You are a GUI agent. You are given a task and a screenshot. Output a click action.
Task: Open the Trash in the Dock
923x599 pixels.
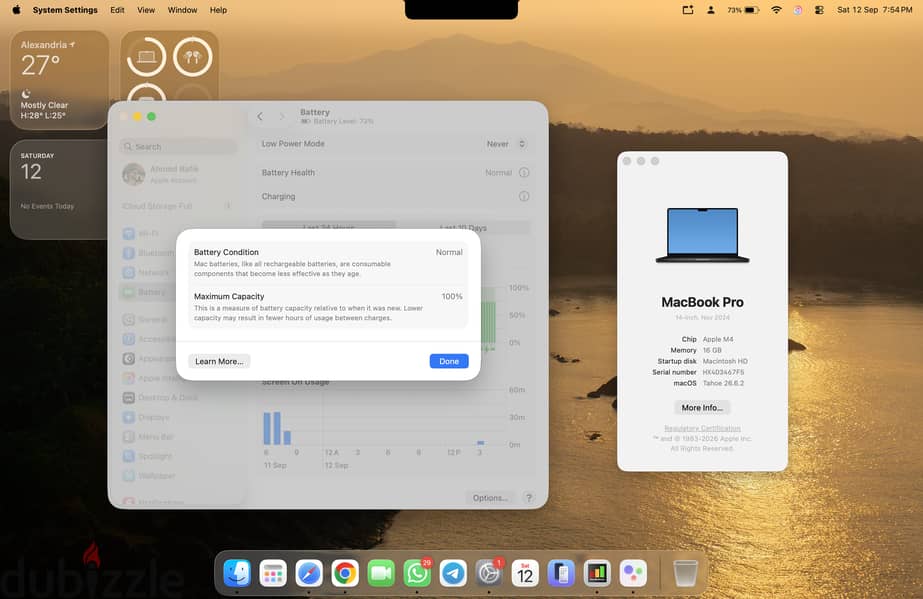tap(685, 573)
